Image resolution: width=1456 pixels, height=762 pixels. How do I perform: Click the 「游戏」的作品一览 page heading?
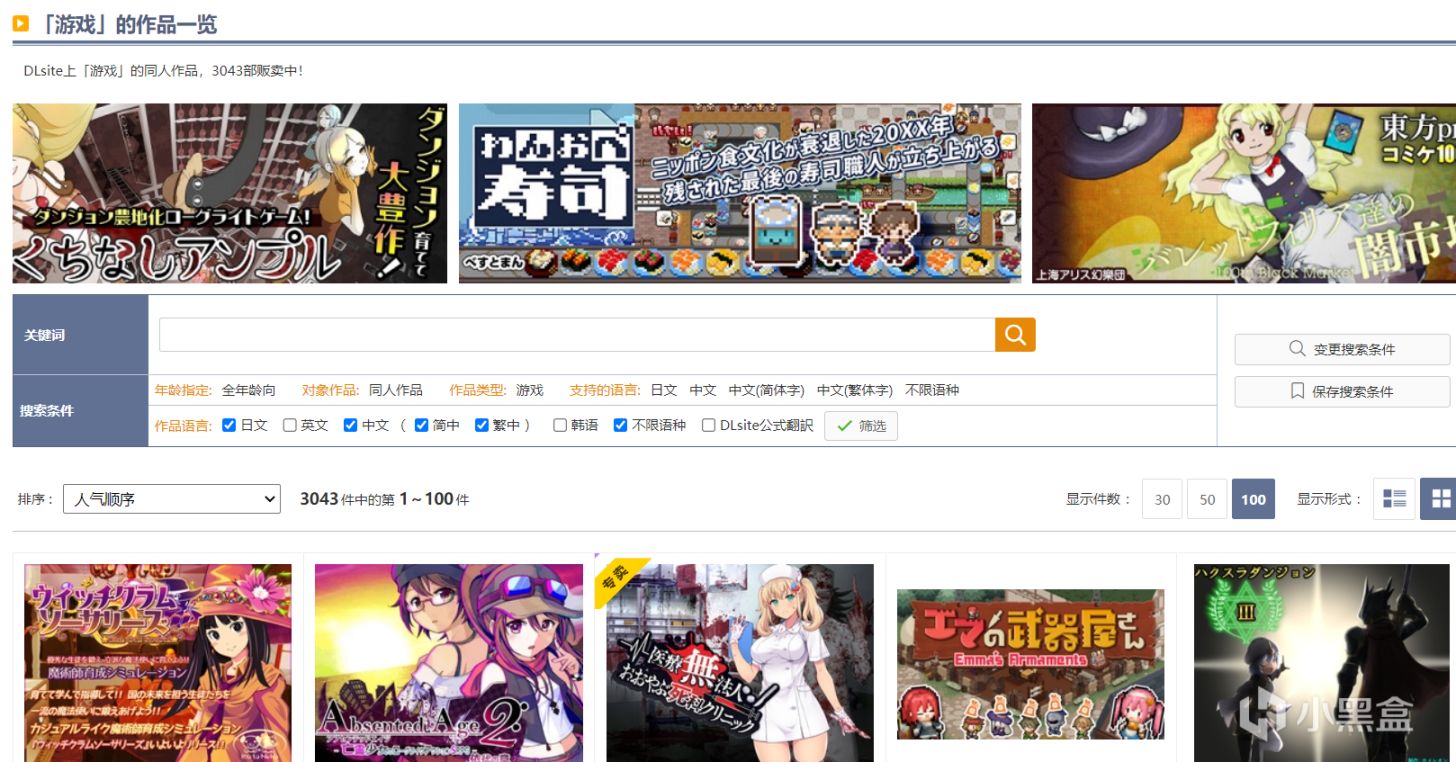pos(125,24)
